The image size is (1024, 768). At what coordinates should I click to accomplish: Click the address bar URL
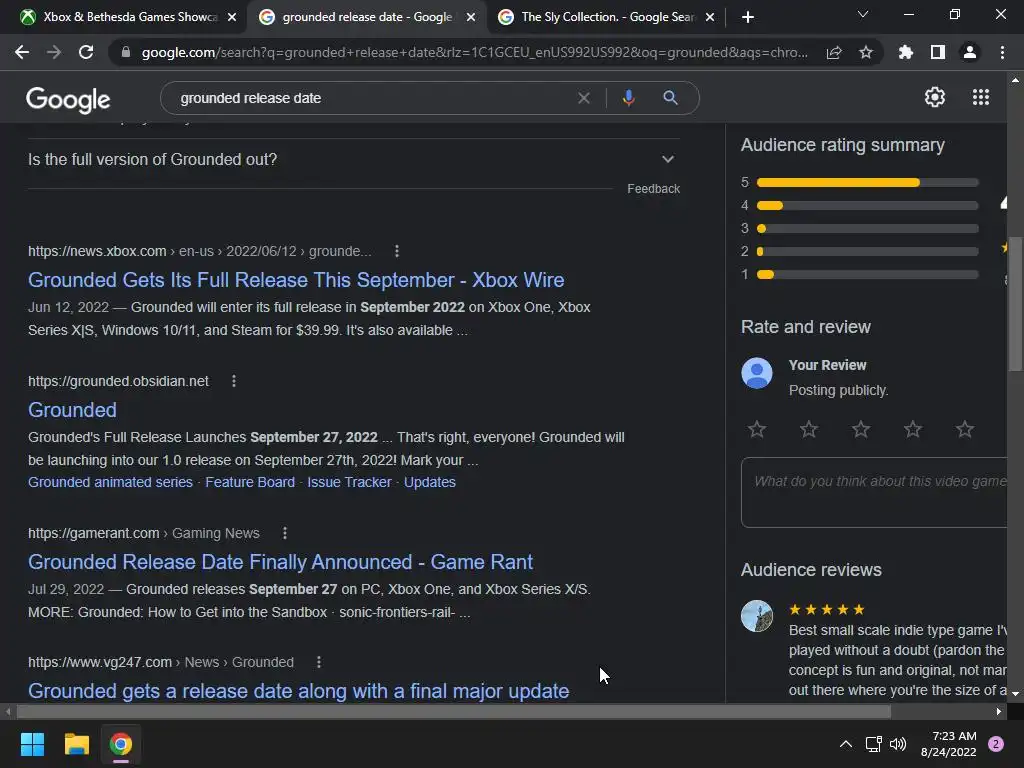click(x=475, y=52)
